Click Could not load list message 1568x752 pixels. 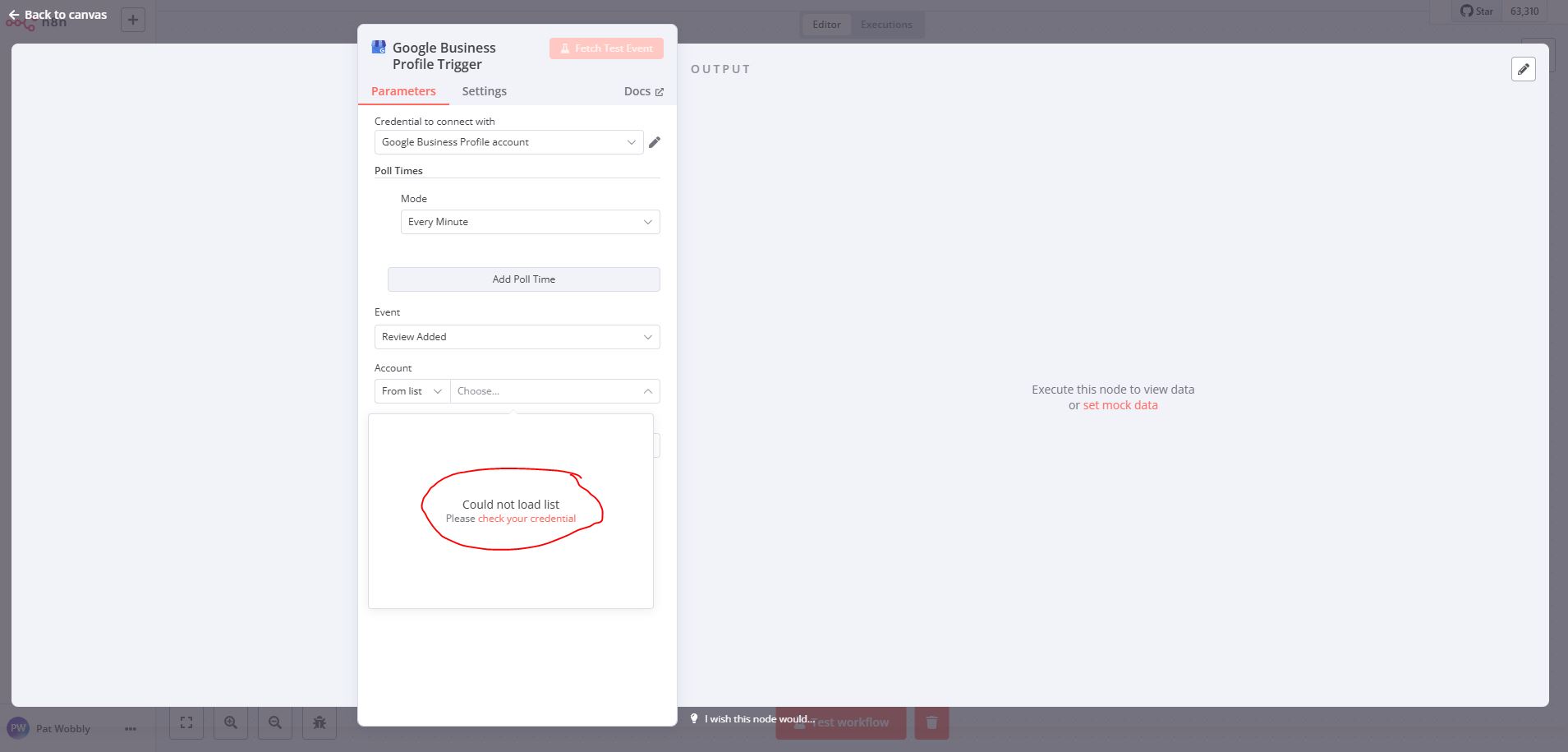pos(511,505)
